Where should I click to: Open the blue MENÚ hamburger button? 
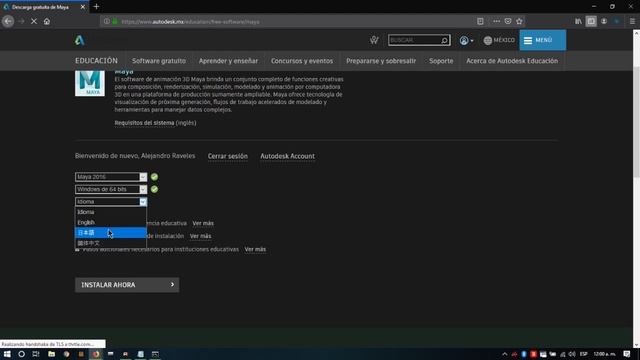[542, 40]
